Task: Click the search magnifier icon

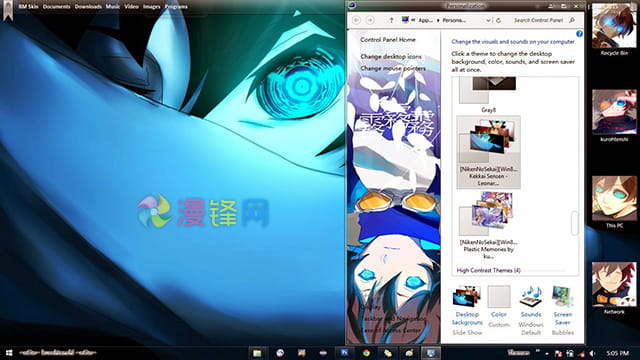Action: tap(572, 20)
